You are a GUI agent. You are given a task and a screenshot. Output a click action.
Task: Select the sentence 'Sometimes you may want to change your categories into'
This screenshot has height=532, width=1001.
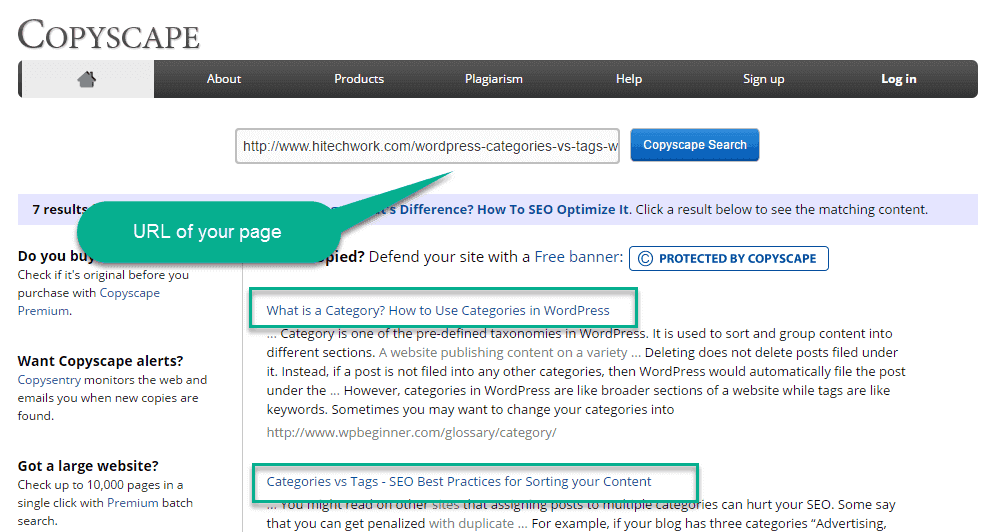point(502,409)
